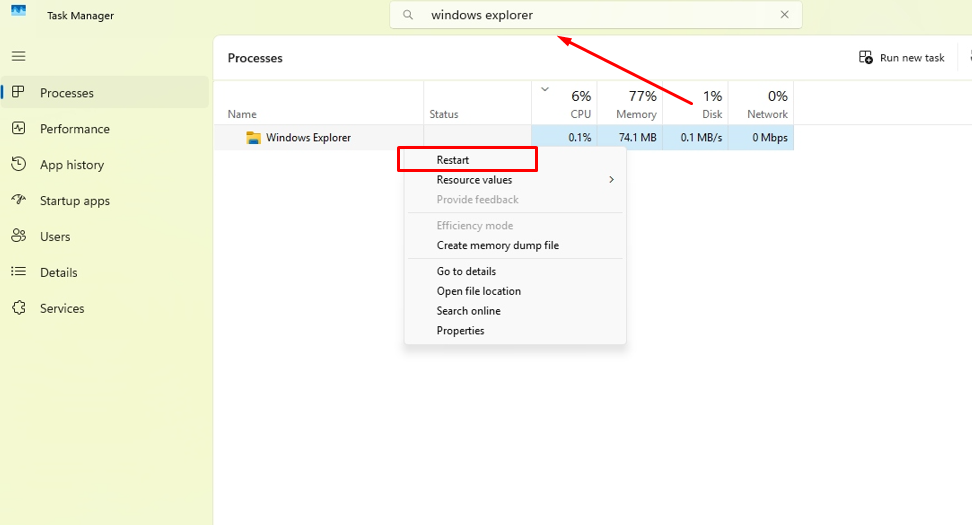Click inside the windows explorer search field
Viewport: 972px width, 525px height.
596,15
